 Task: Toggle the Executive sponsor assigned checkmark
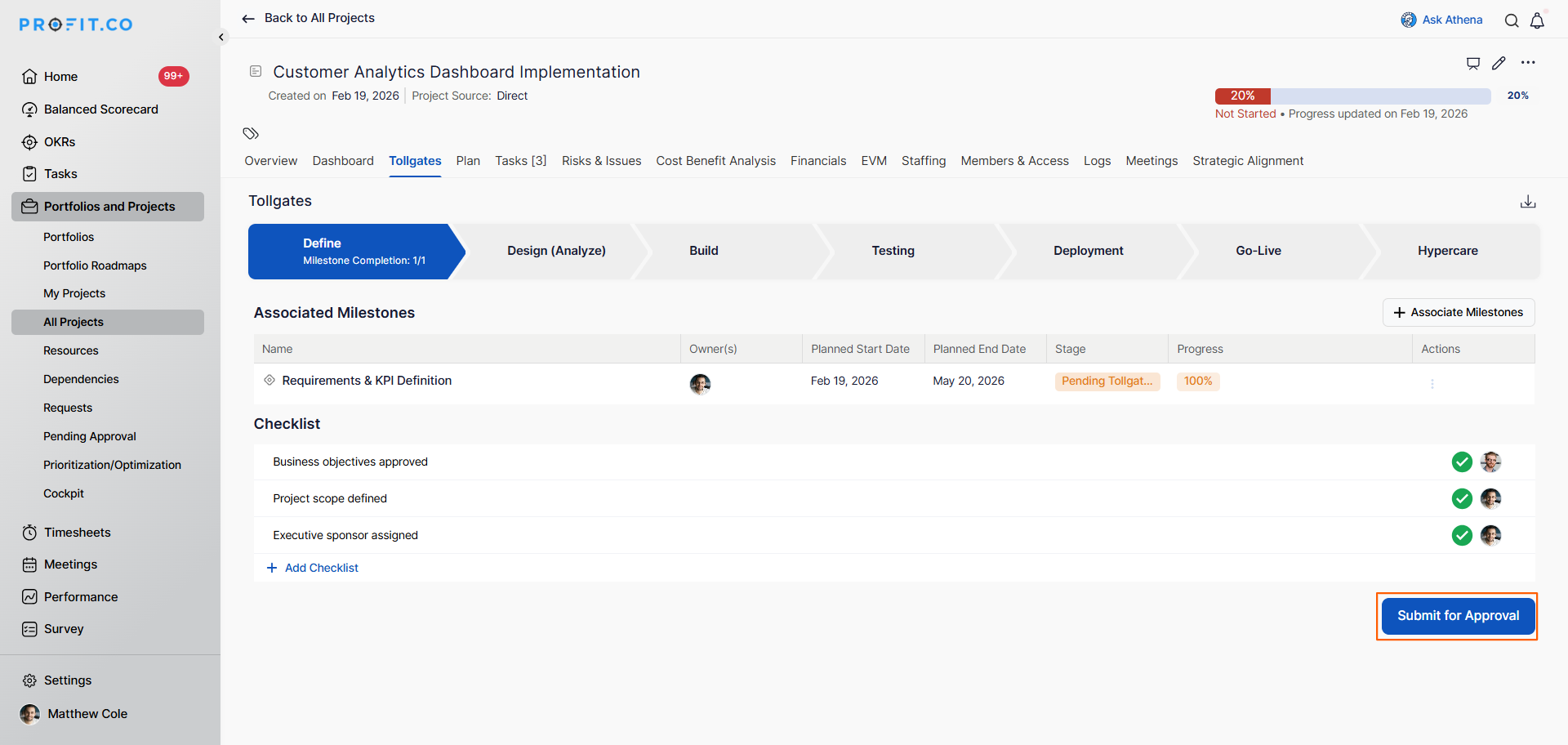(1462, 535)
